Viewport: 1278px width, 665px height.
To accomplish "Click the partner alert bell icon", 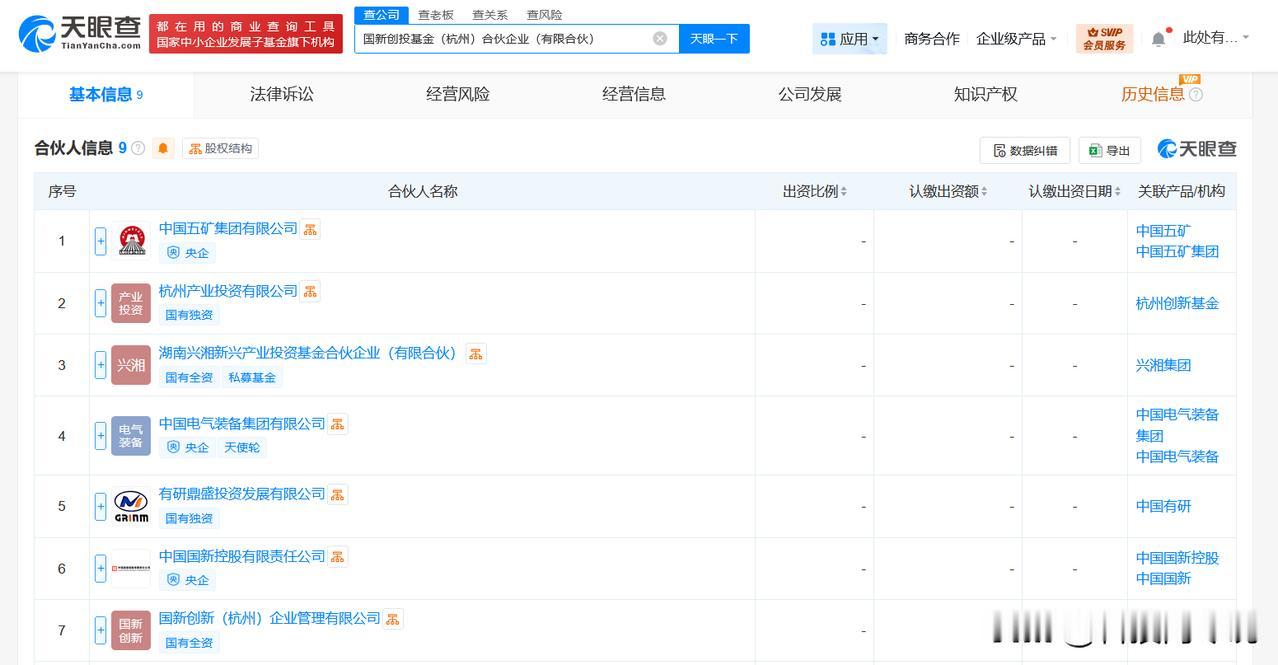I will tap(163, 148).
